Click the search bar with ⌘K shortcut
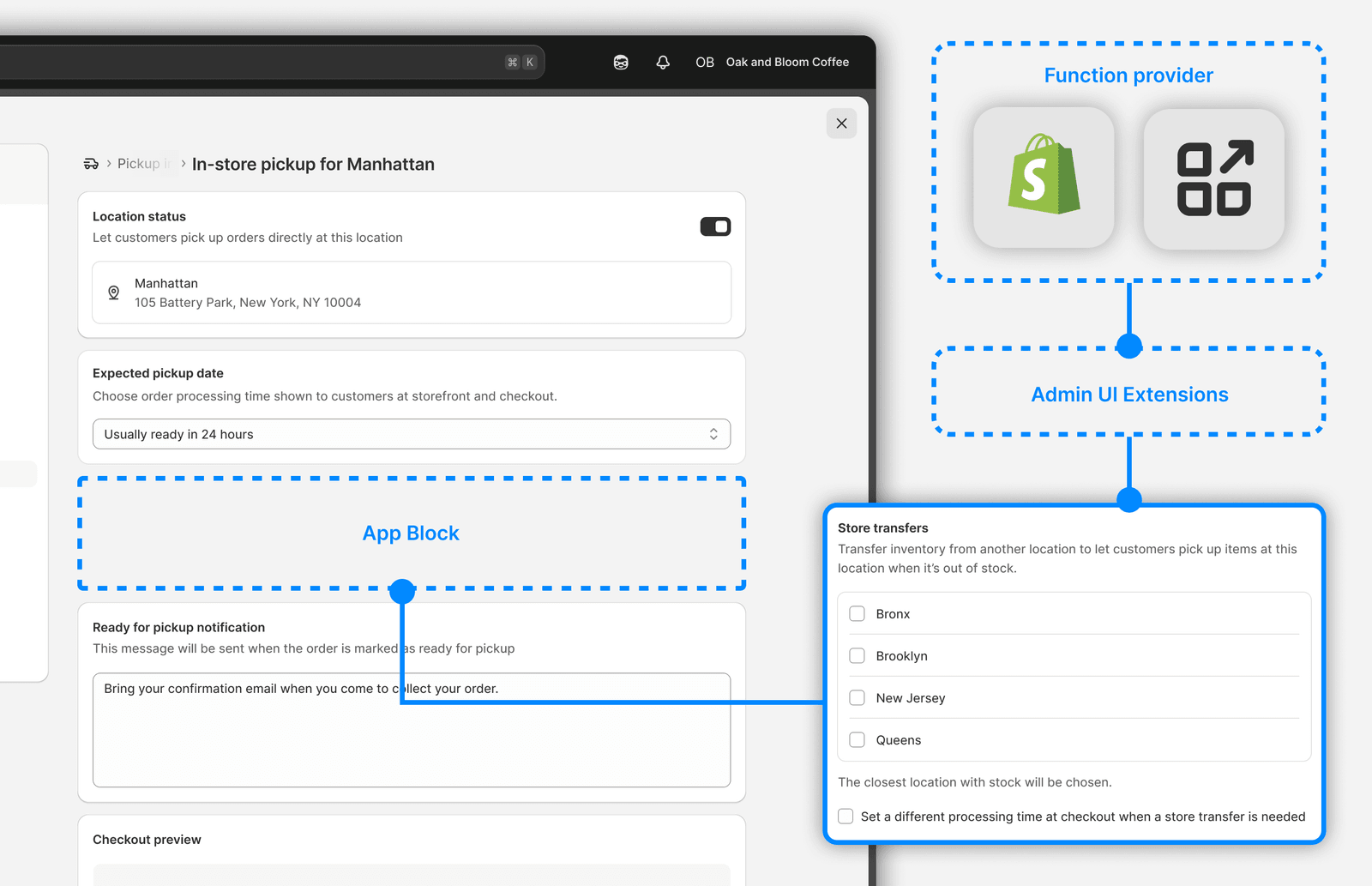 (x=271, y=63)
